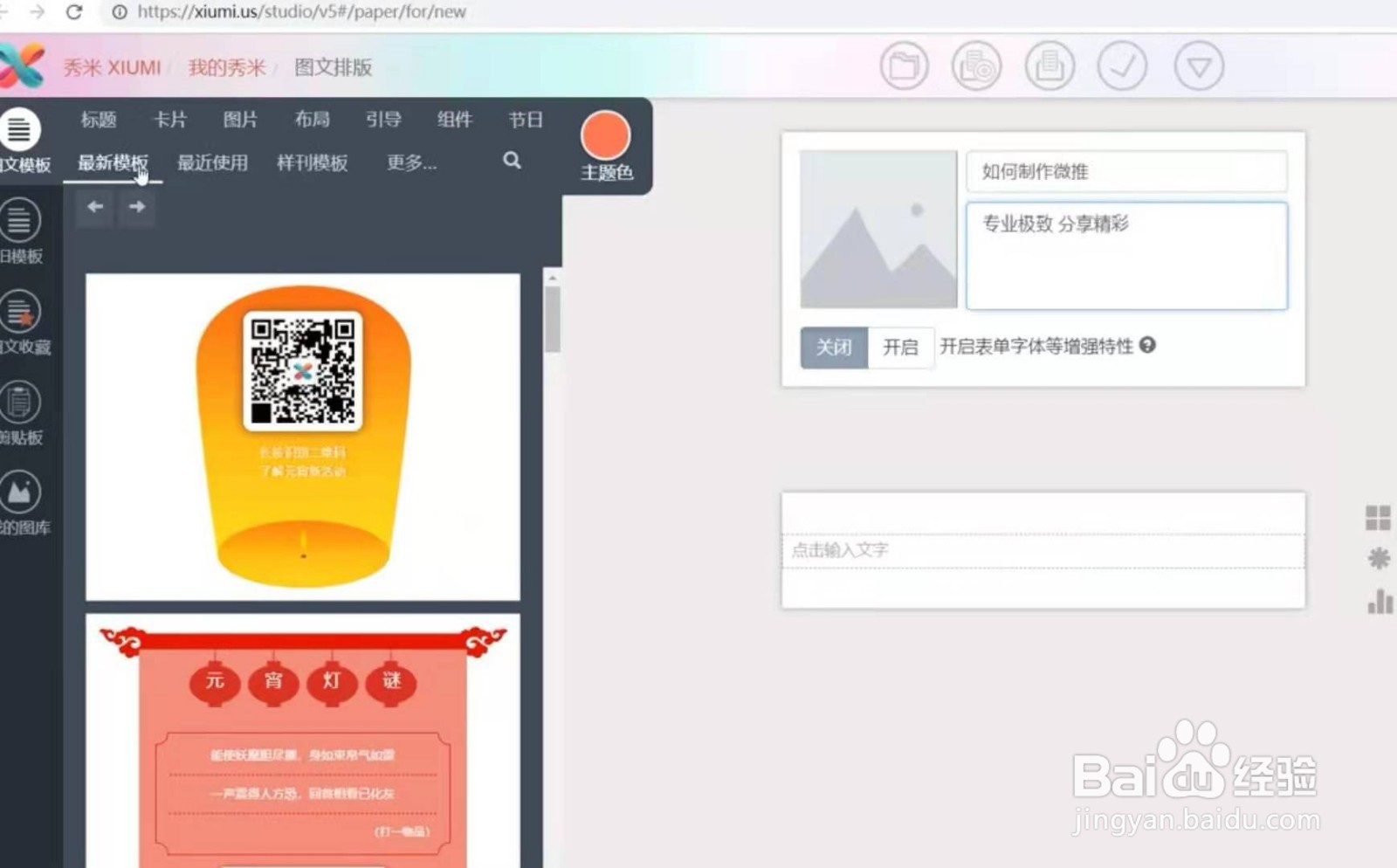Click the browser forward arrow
Viewport: 1397px width, 868px height.
click(x=37, y=11)
